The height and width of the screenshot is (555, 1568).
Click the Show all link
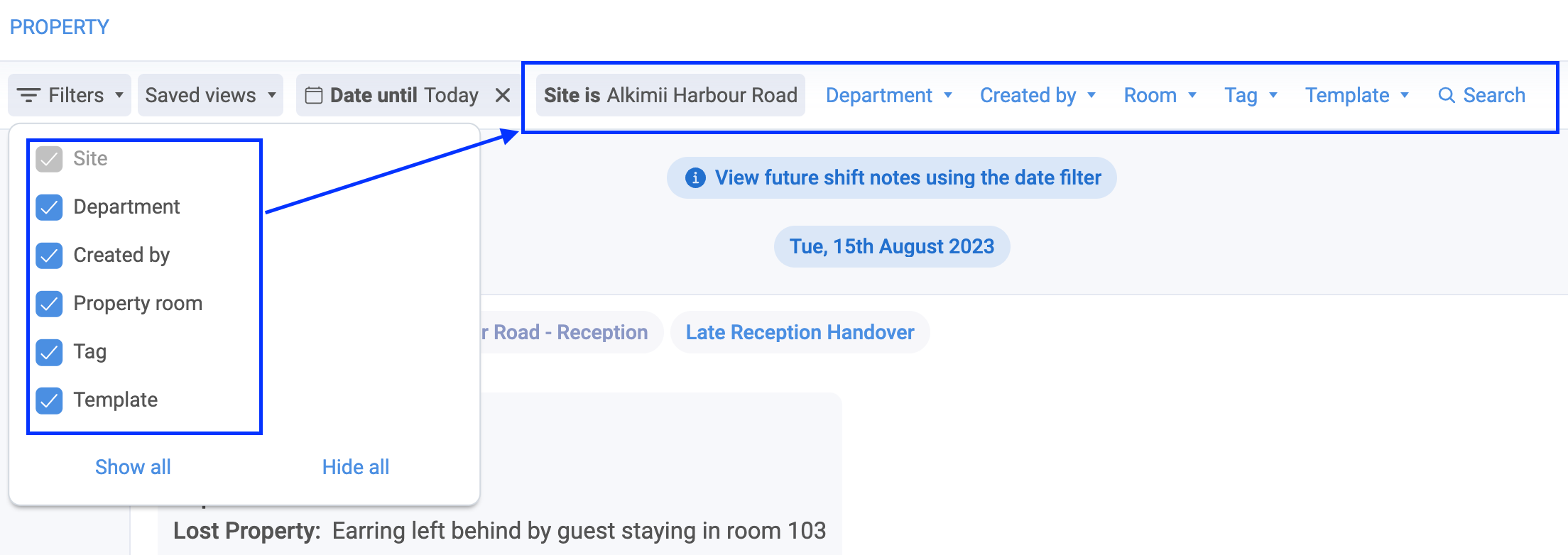point(133,467)
